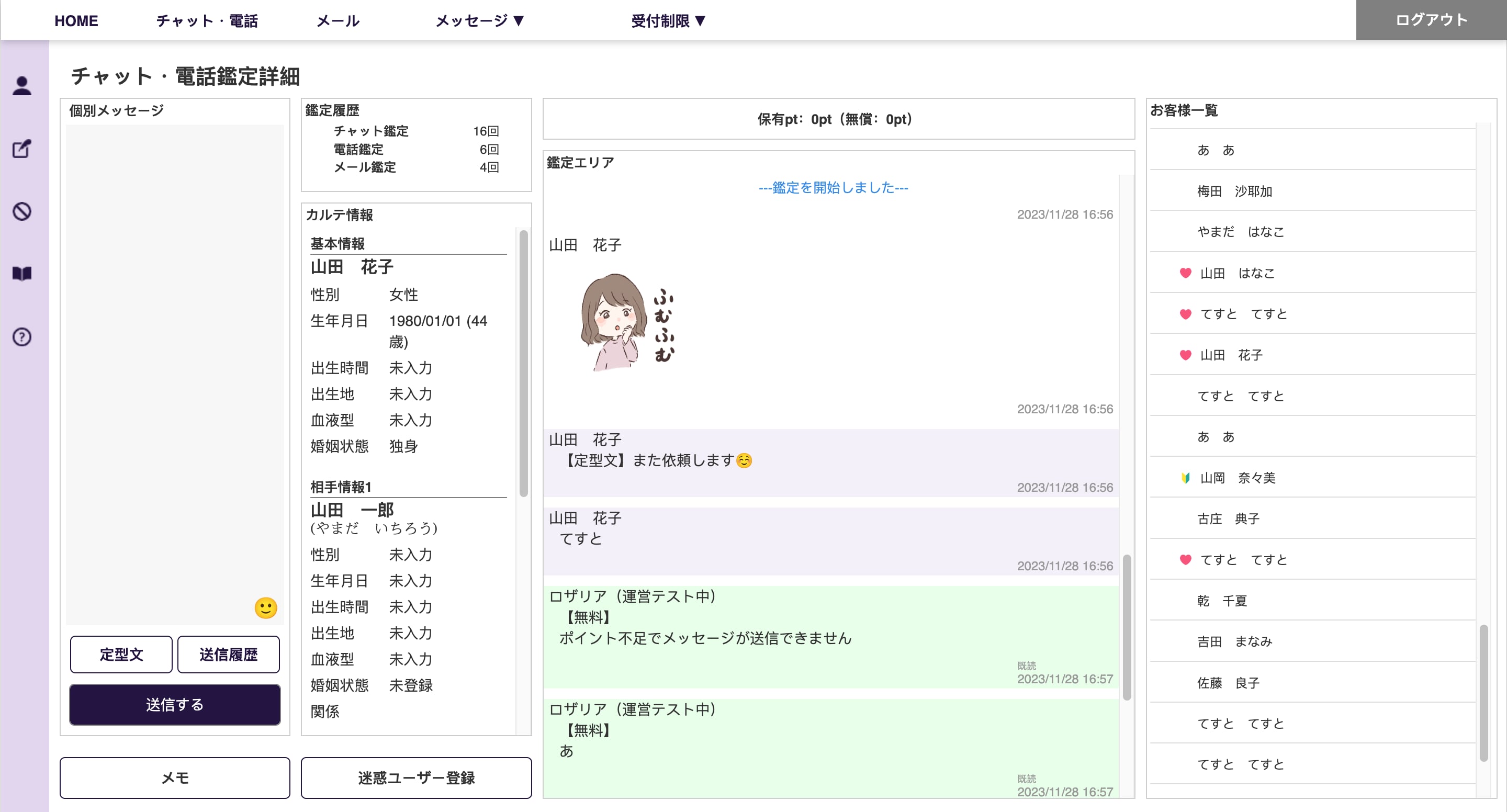Click the HOME menu link
1507x812 pixels.
click(x=76, y=21)
